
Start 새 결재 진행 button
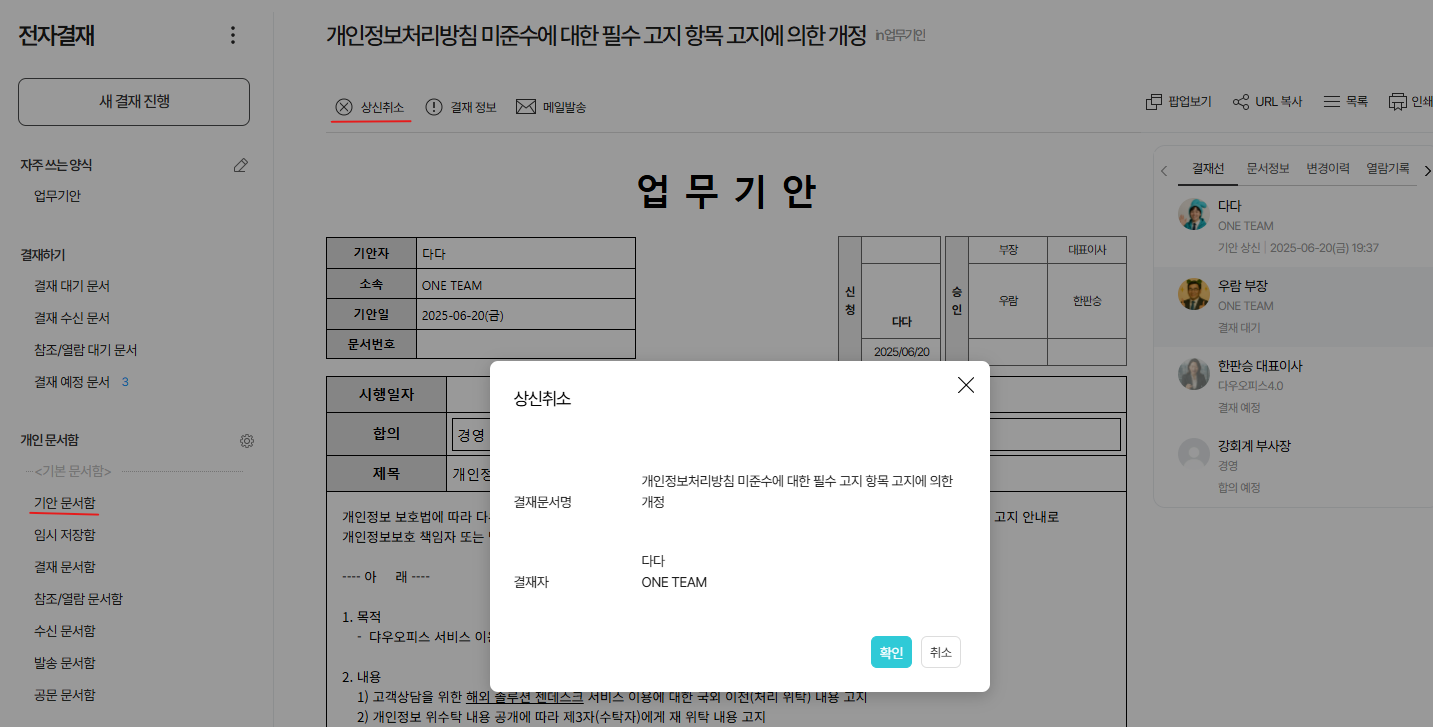pyautogui.click(x=134, y=102)
